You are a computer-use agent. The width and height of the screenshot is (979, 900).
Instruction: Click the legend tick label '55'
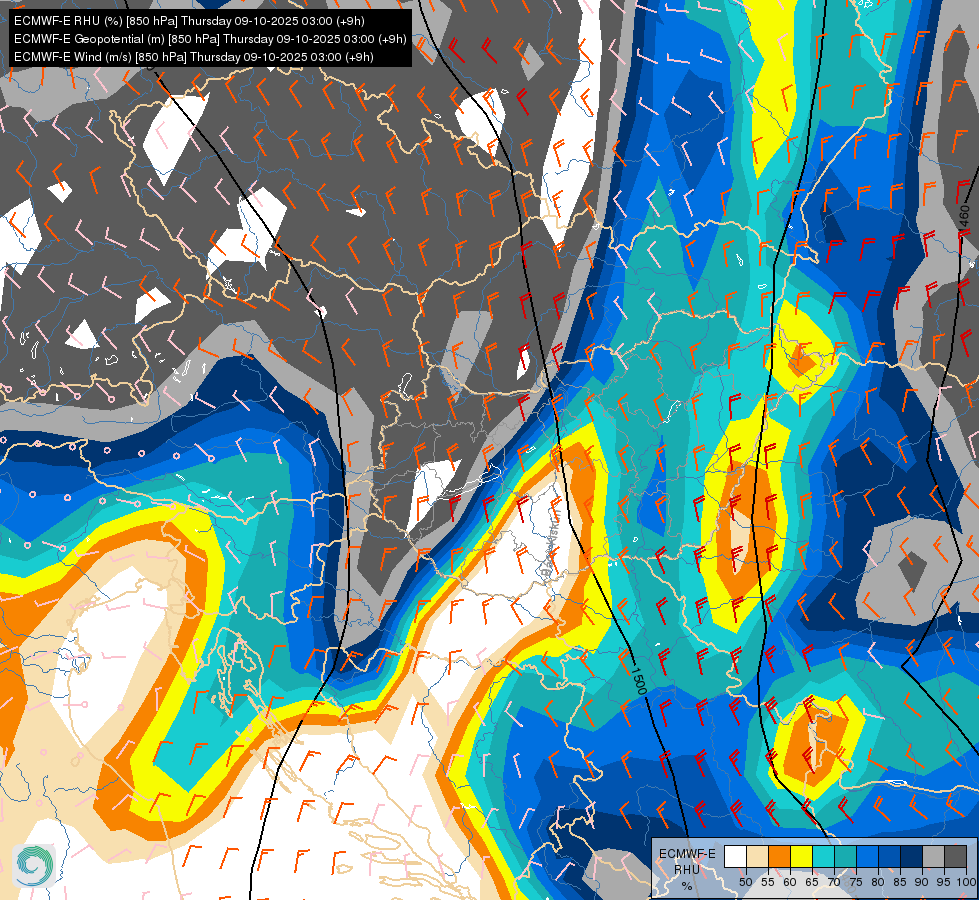[x=768, y=882]
